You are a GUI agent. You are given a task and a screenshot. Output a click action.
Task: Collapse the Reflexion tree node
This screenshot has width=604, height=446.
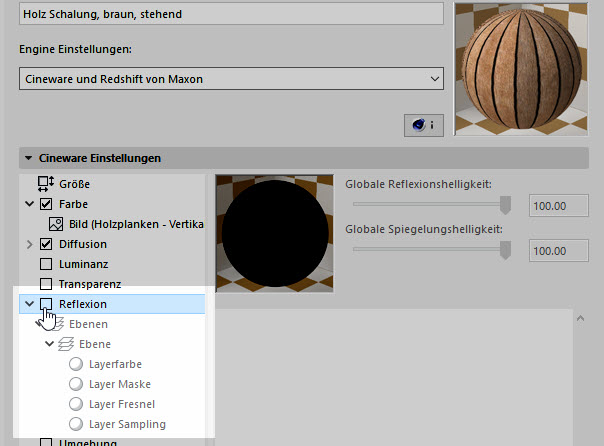pyautogui.click(x=29, y=304)
